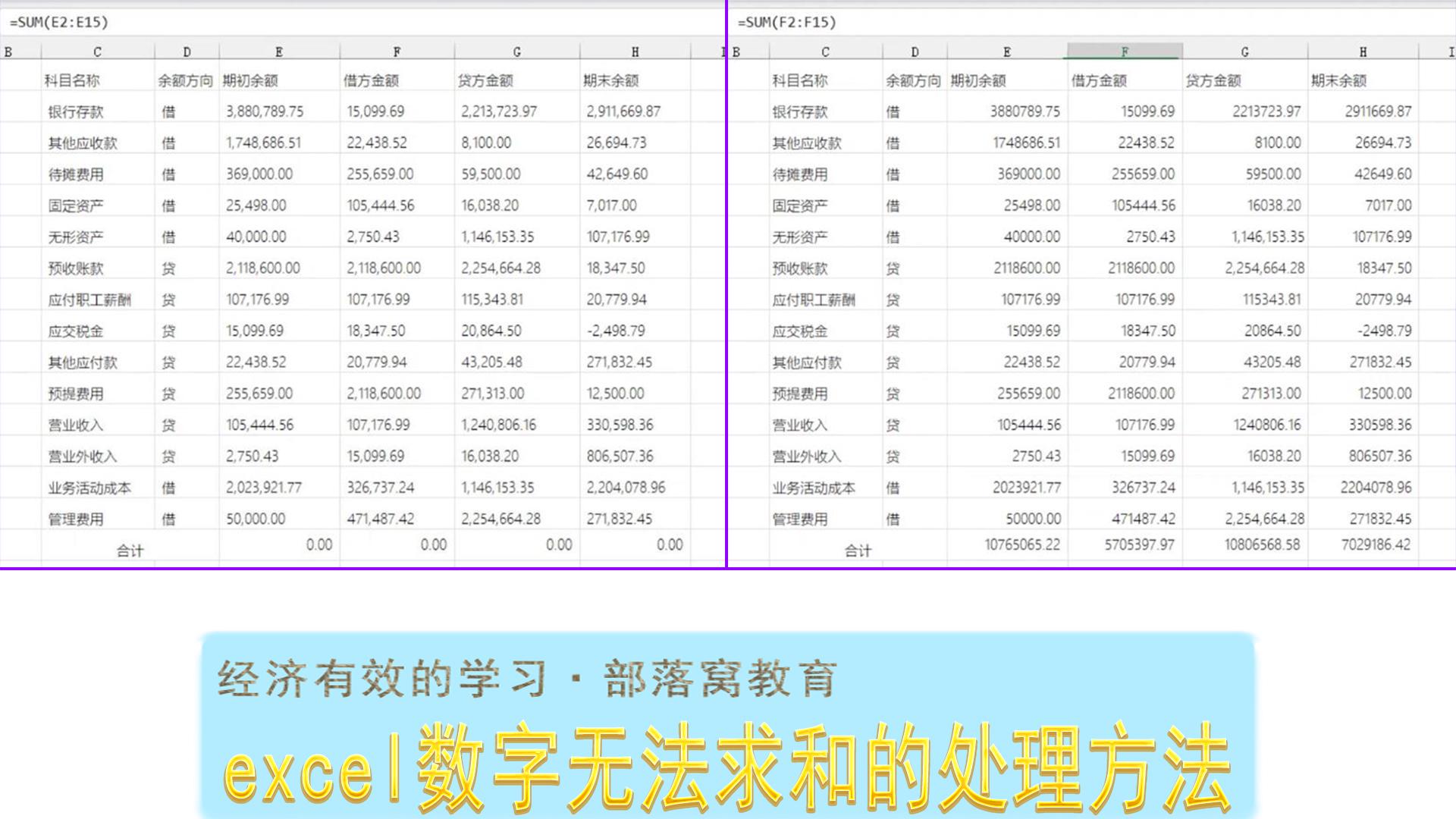The image size is (1456, 819).
Task: Select column C header in the left sheet
Action: coord(97,52)
